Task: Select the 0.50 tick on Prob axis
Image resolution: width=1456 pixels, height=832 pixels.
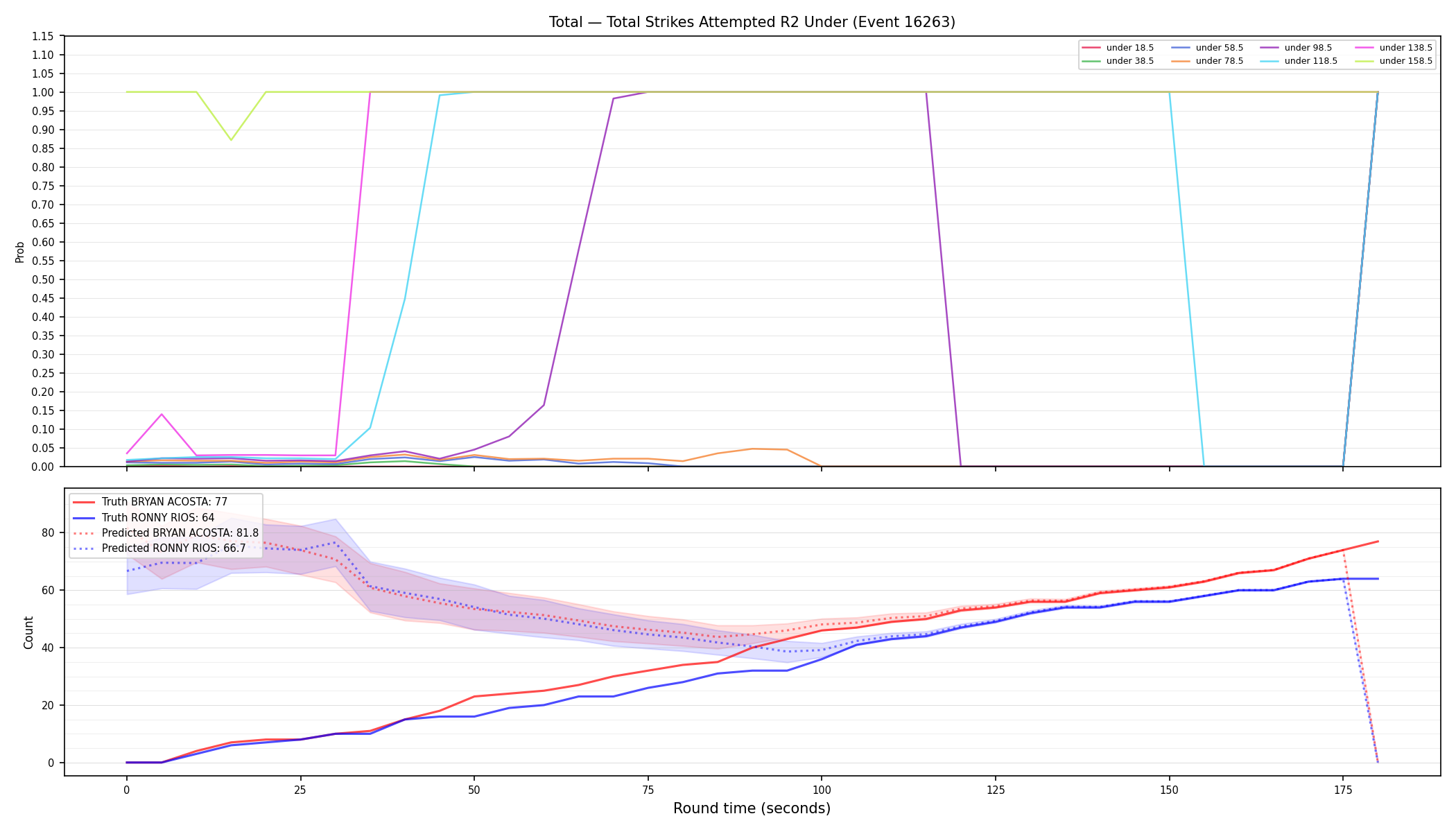Action: click(44, 279)
